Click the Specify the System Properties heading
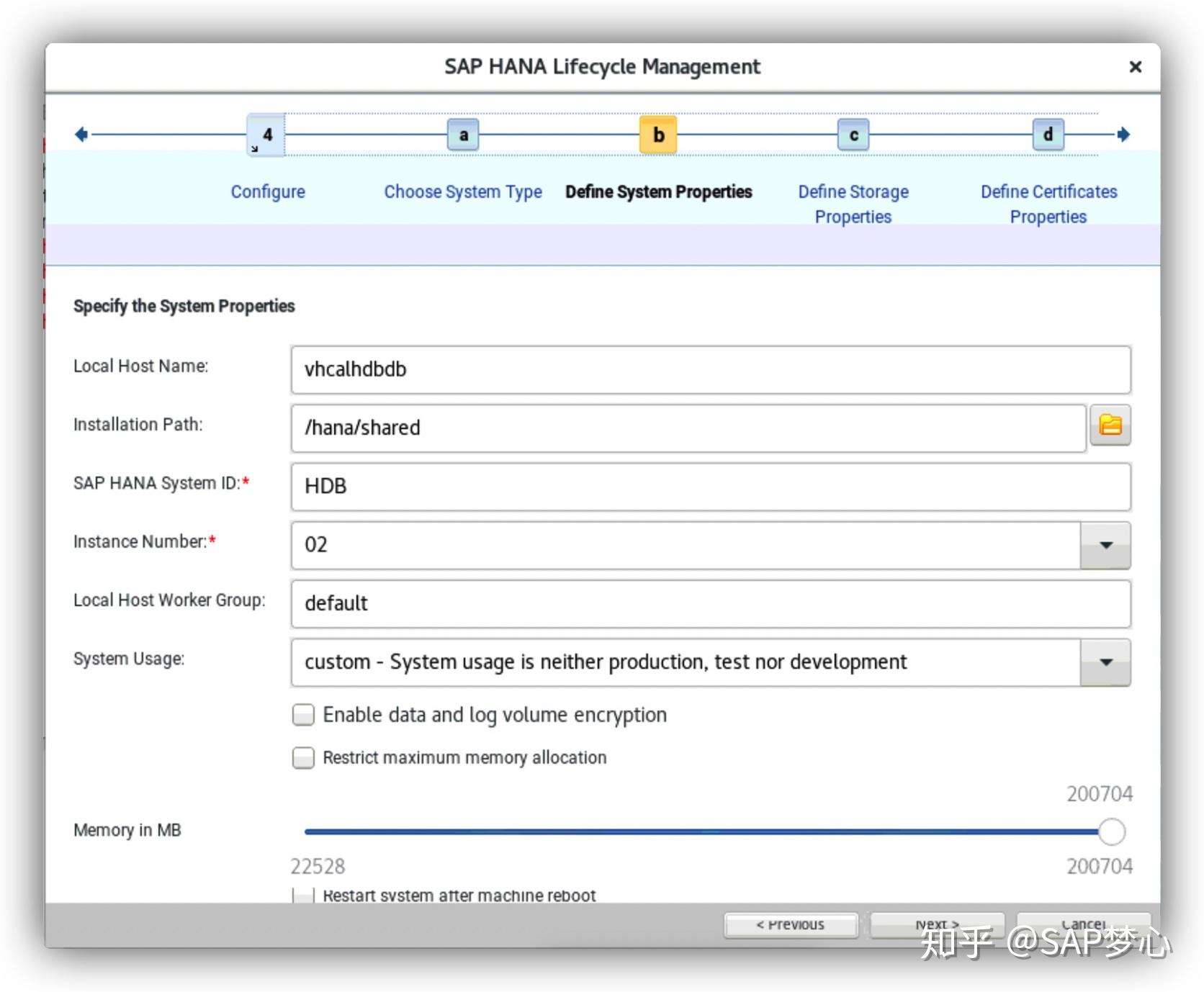This screenshot has width=1204, height=992. (x=184, y=306)
